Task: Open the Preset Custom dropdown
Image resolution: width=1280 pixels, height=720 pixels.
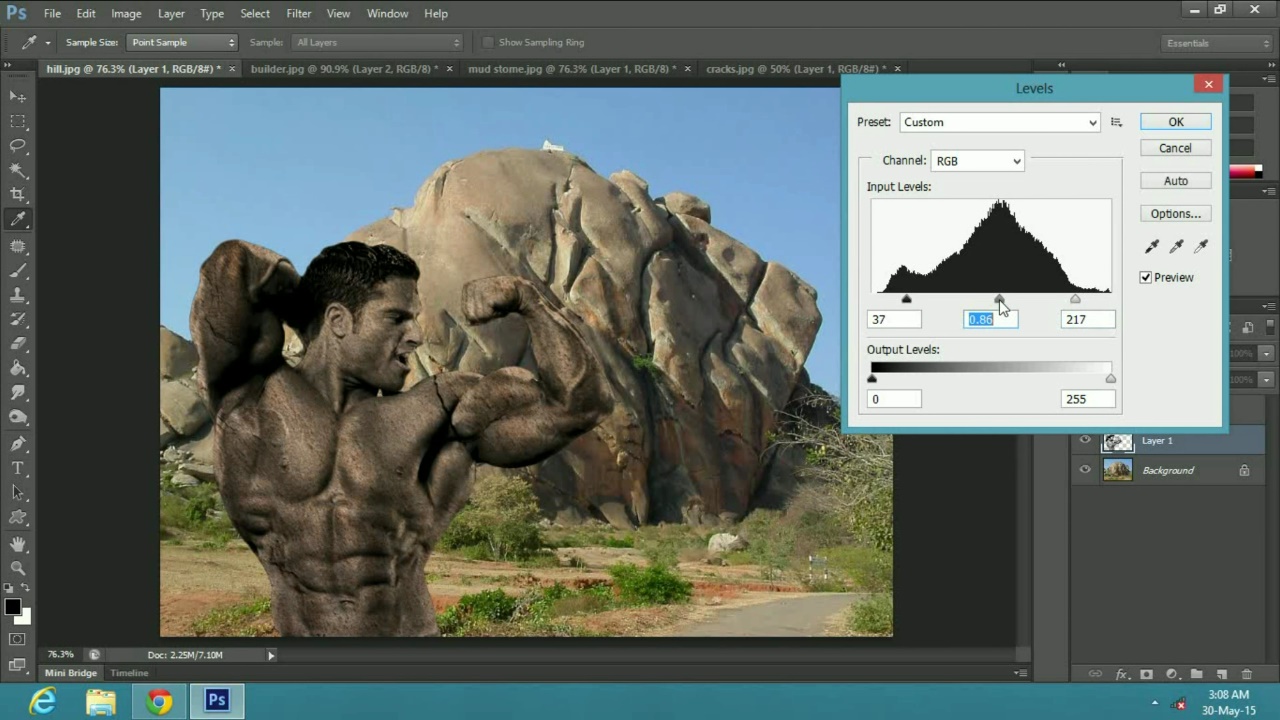Action: click(999, 122)
